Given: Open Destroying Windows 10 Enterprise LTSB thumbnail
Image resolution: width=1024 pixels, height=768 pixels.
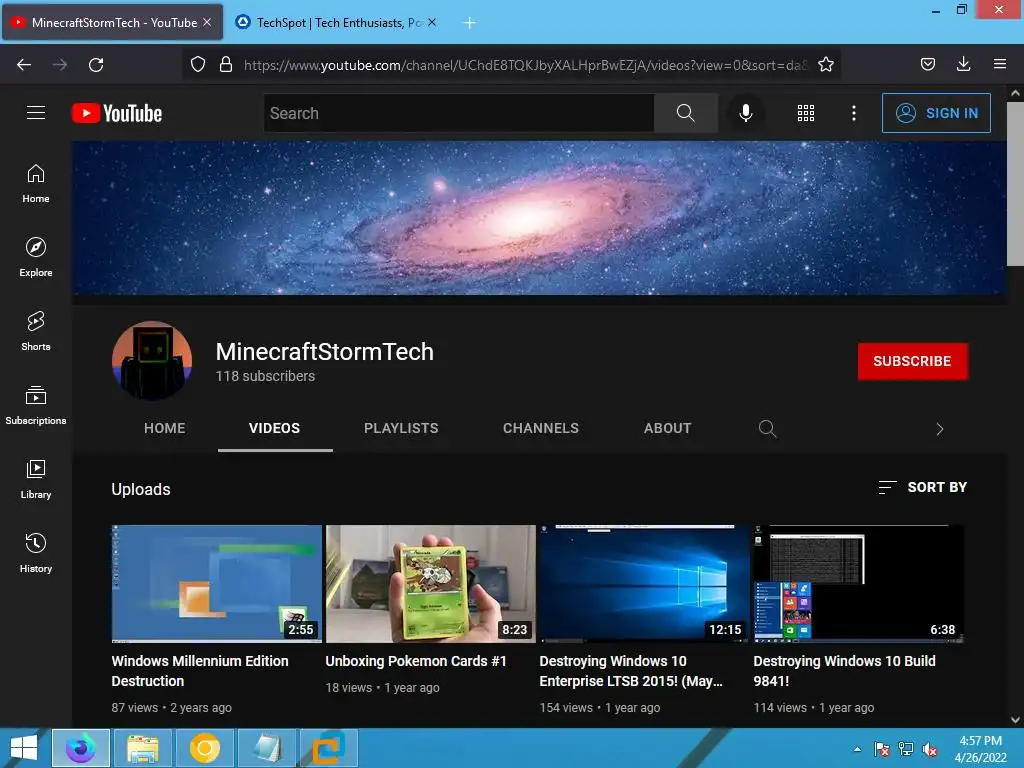Looking at the screenshot, I should pos(645,584).
